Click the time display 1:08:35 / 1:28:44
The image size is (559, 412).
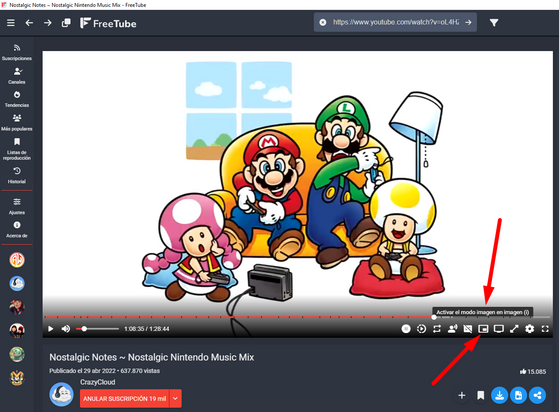pos(147,329)
